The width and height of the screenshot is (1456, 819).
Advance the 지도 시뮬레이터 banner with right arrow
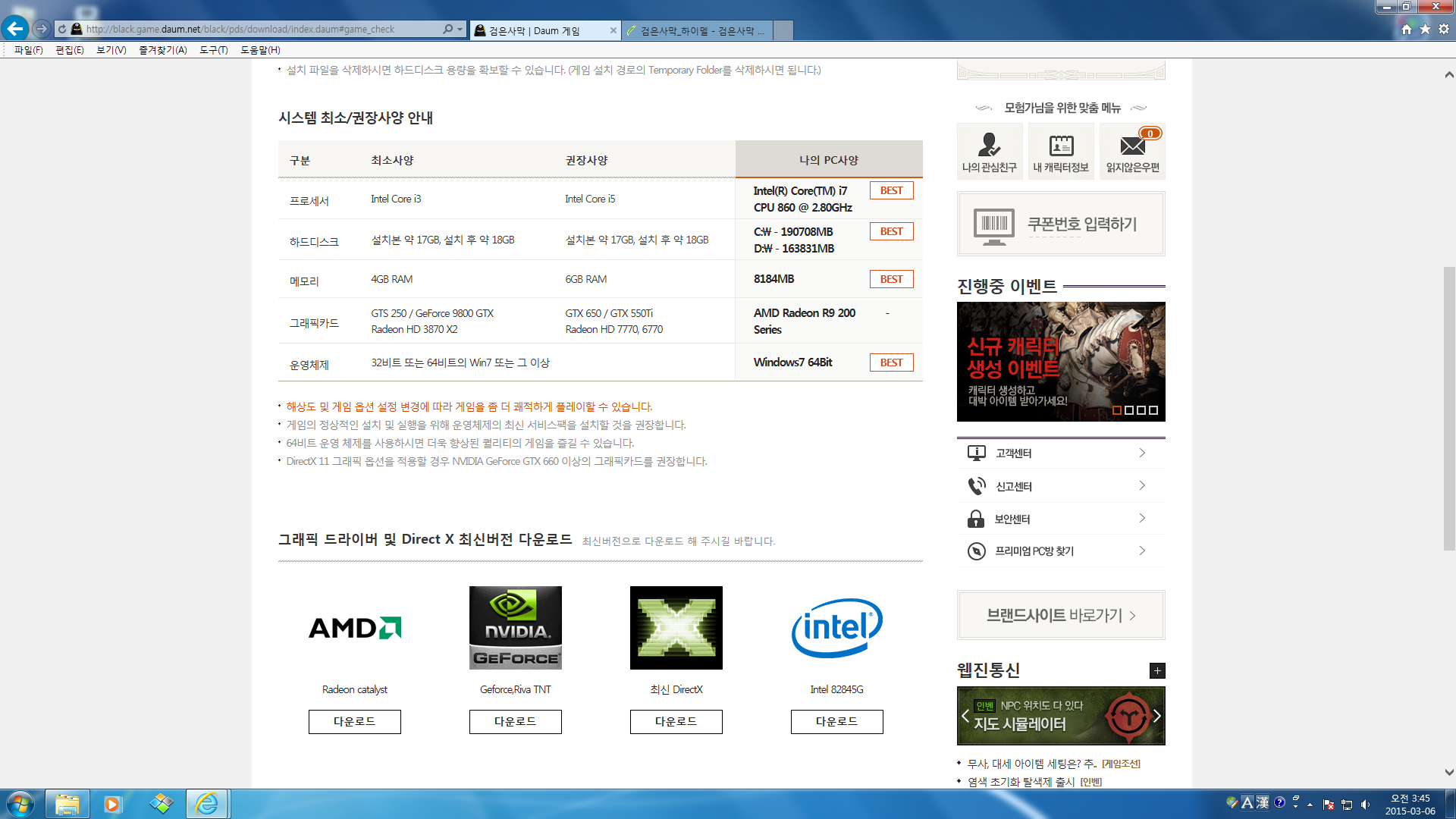click(1156, 715)
